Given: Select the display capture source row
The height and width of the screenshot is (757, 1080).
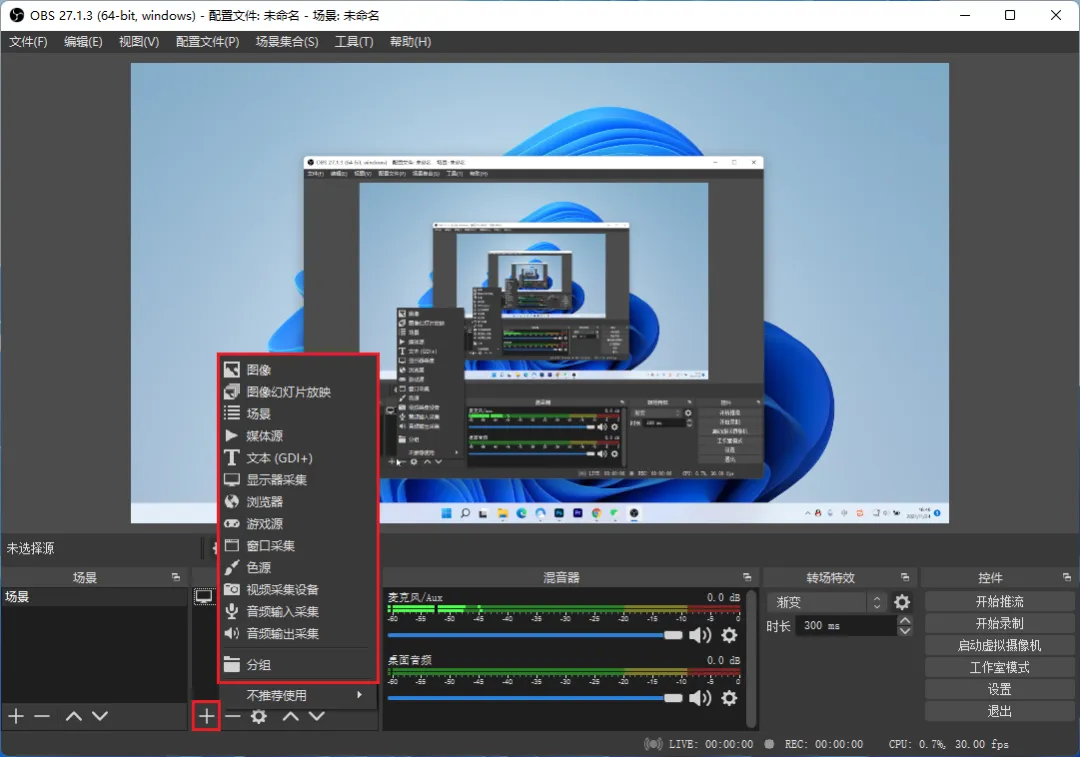Looking at the screenshot, I should point(205,597).
